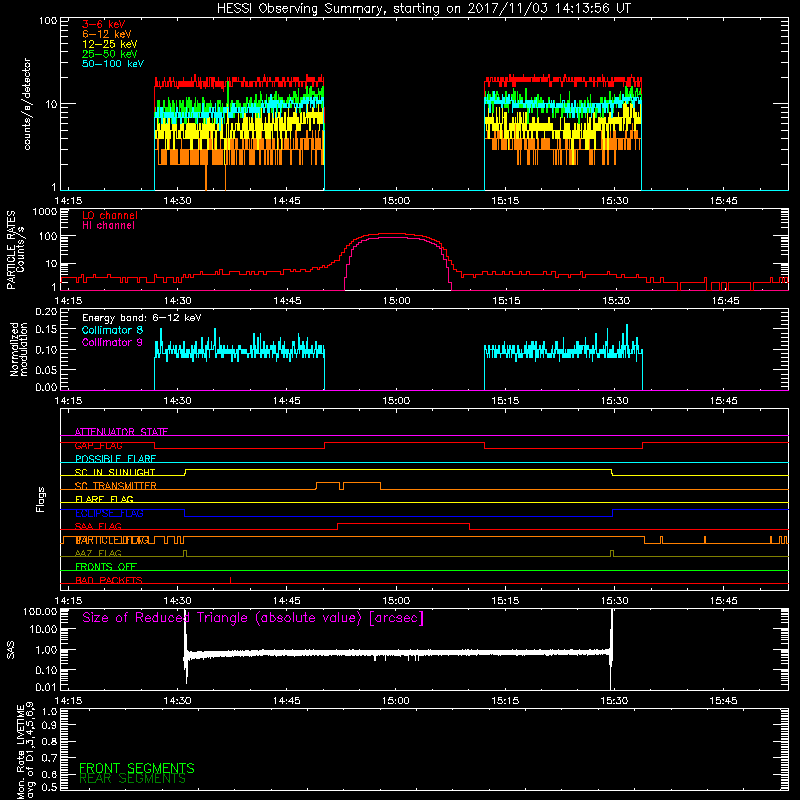Click the 0.20 modulation axis value
The width and height of the screenshot is (800, 800).
[x=46, y=312]
